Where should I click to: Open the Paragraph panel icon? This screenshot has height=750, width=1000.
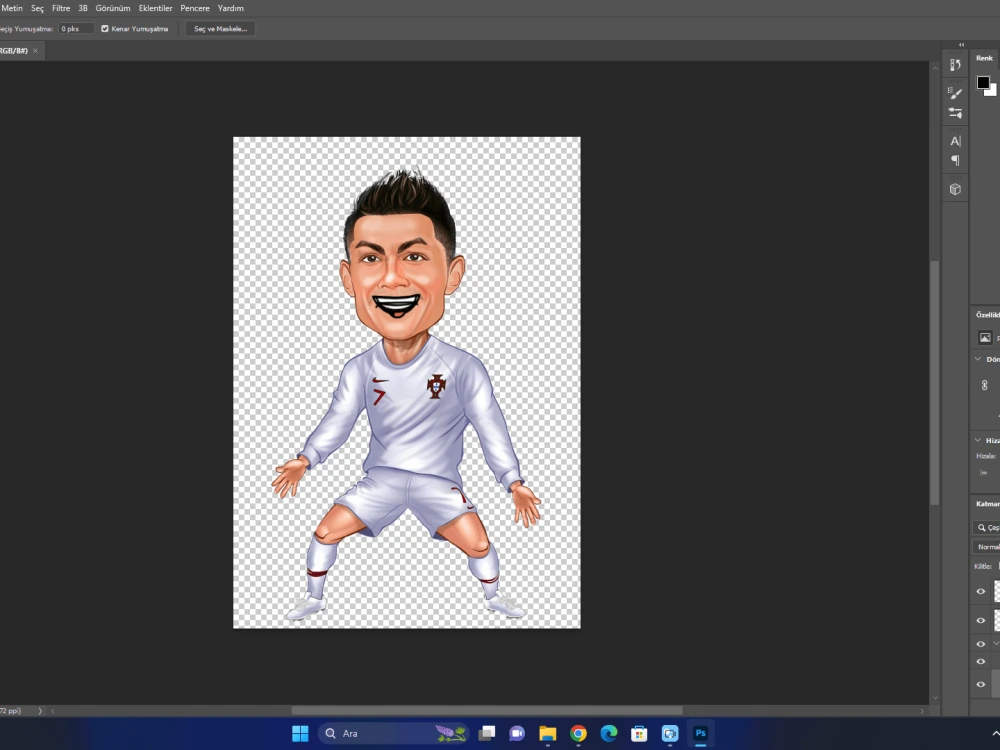click(955, 160)
